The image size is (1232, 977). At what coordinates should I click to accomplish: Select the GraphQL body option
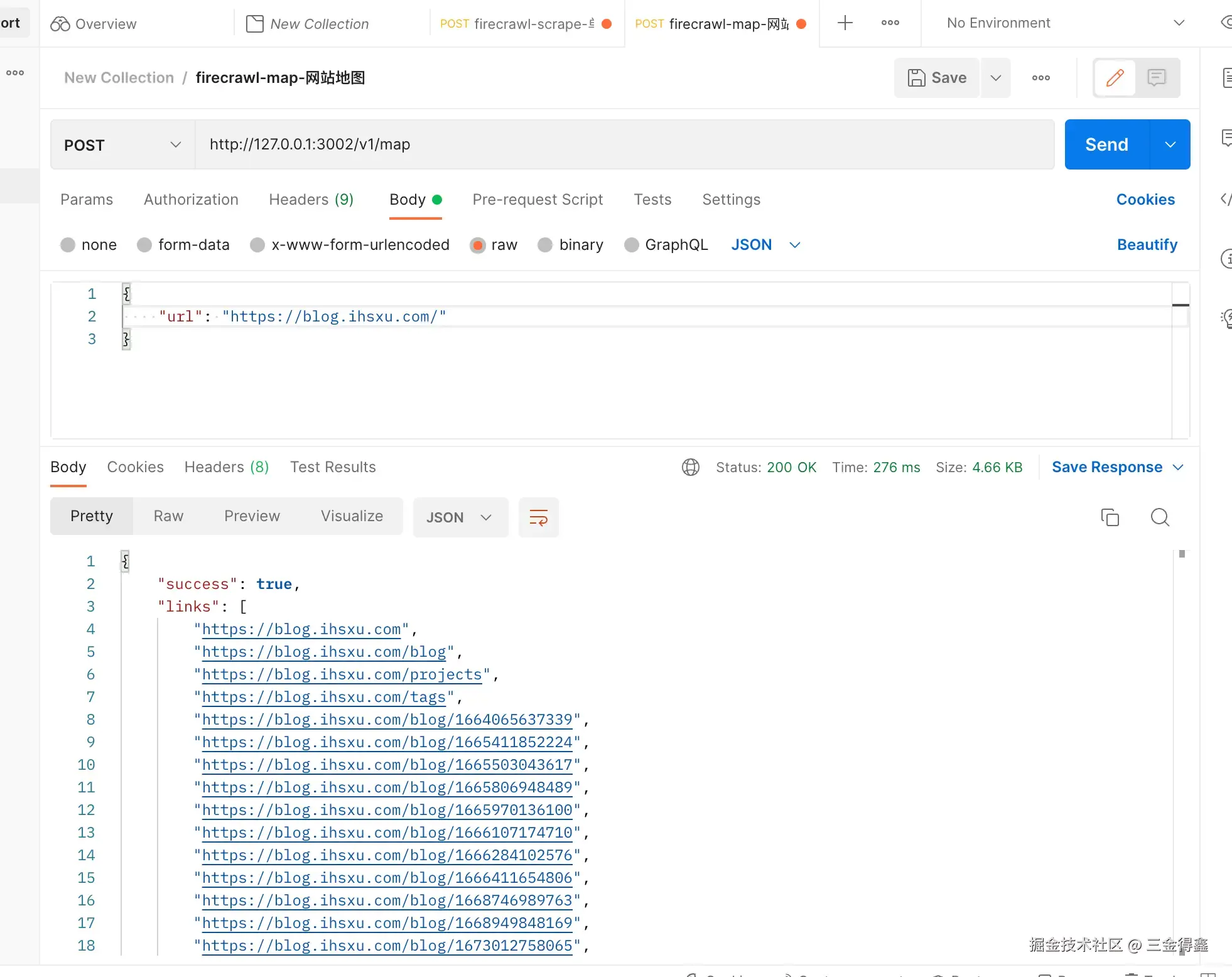point(631,245)
